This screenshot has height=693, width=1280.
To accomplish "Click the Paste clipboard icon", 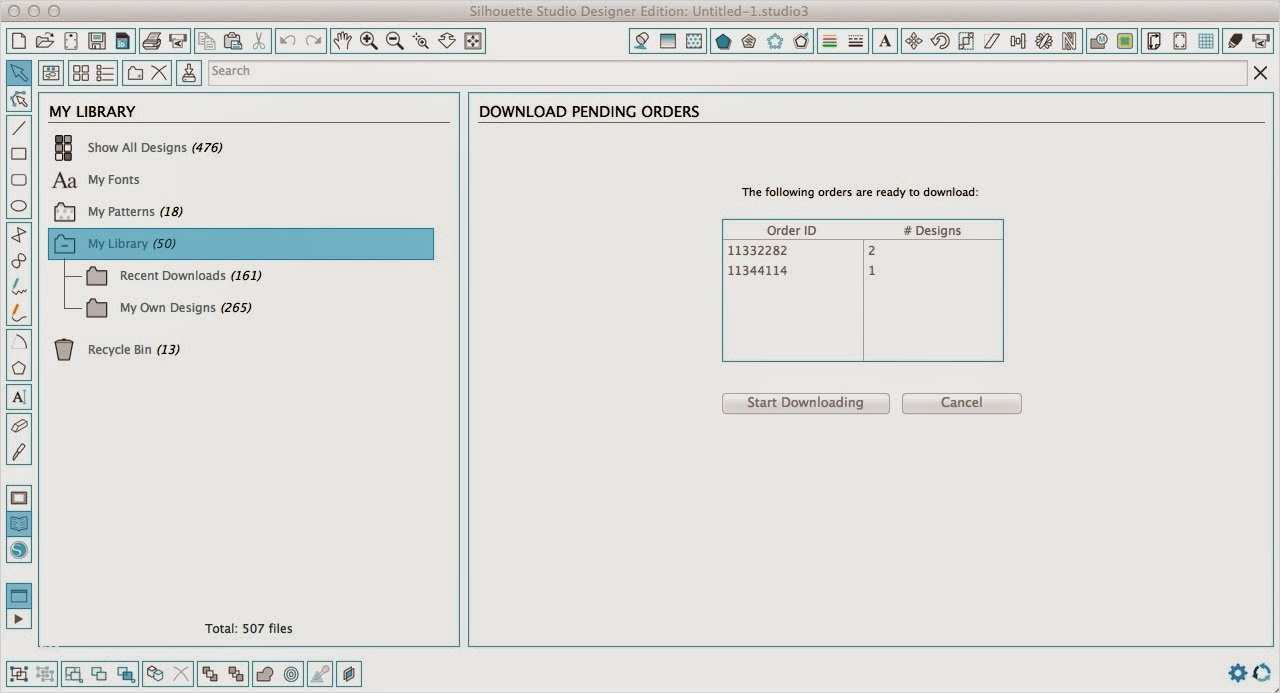I will (x=232, y=41).
